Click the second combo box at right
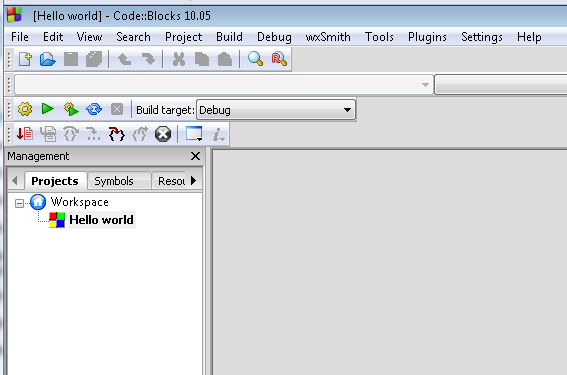The height and width of the screenshot is (375, 567). click(500, 85)
